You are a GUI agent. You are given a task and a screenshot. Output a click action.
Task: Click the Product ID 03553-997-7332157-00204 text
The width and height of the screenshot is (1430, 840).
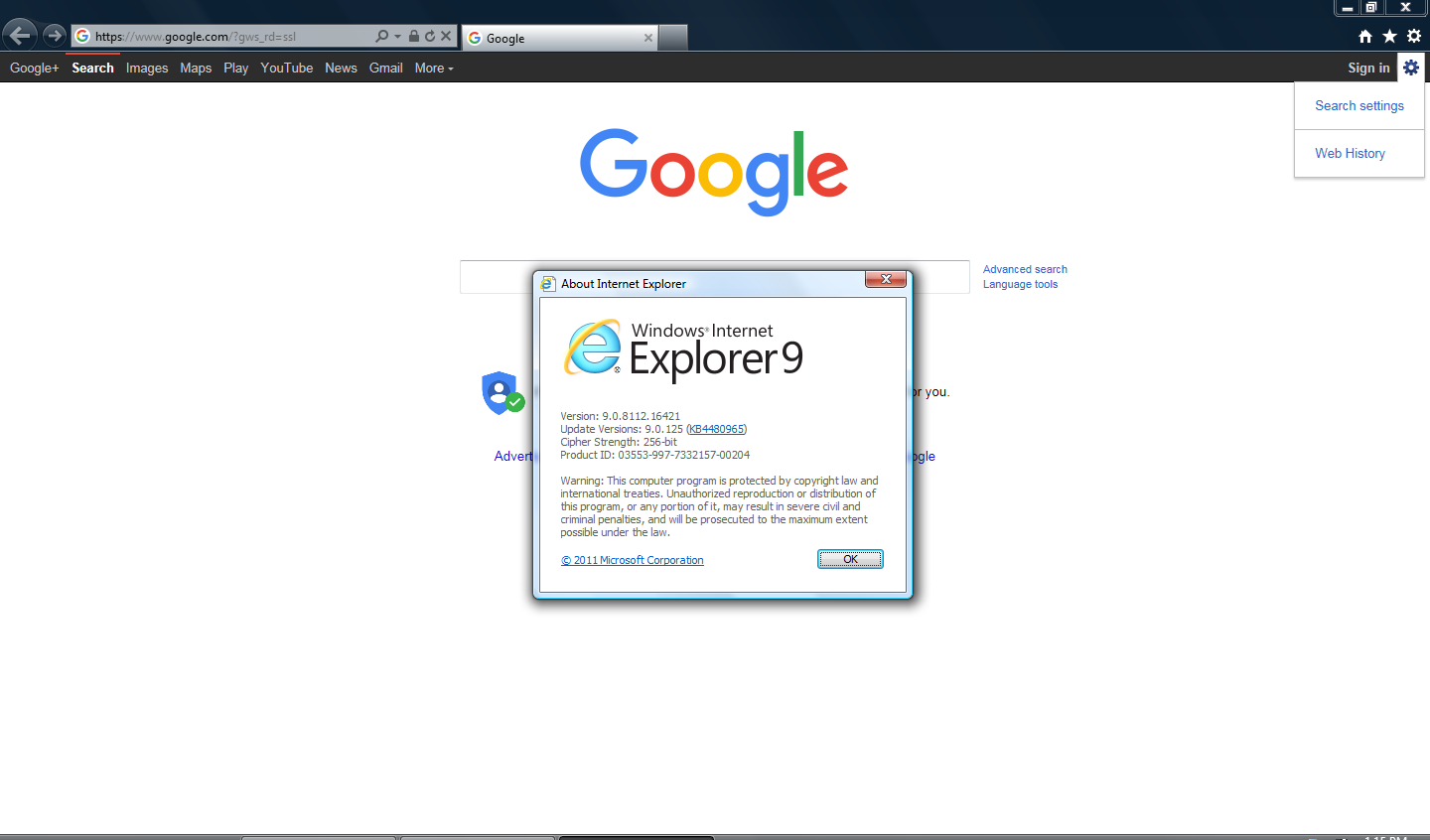click(x=654, y=455)
